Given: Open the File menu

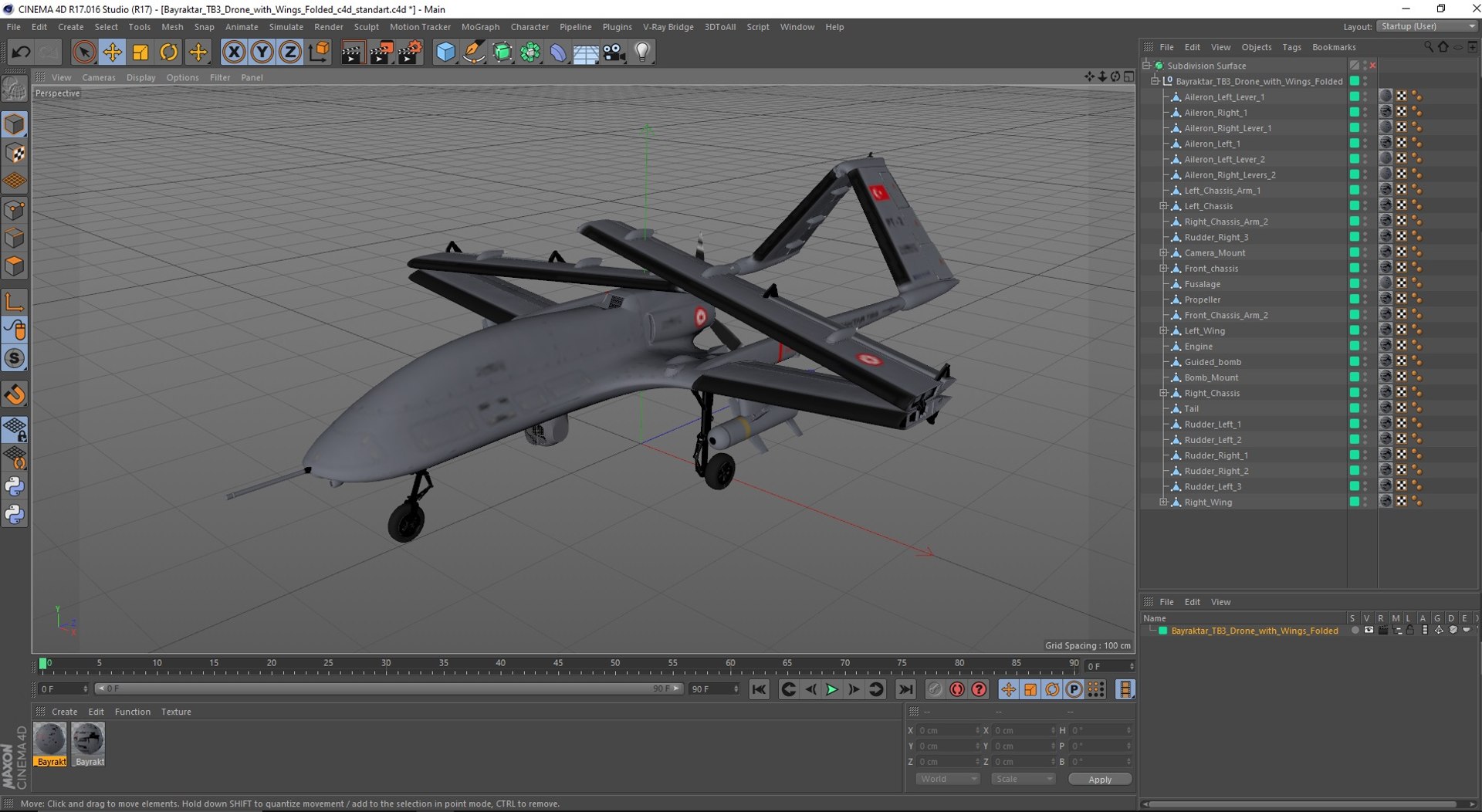Looking at the screenshot, I should 14,27.
